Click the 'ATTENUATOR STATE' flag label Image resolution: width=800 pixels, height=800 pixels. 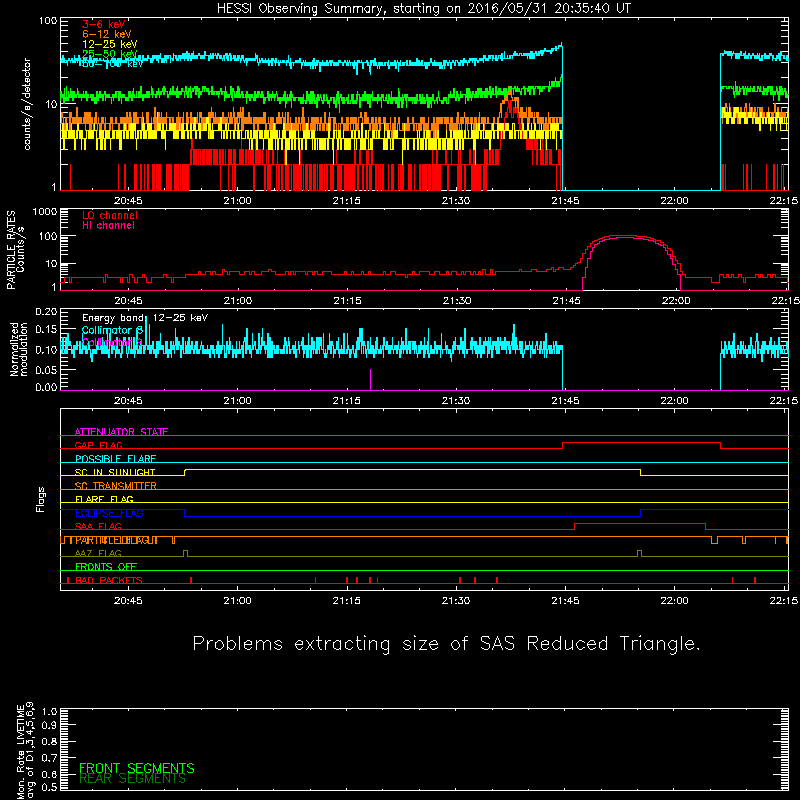(x=121, y=432)
